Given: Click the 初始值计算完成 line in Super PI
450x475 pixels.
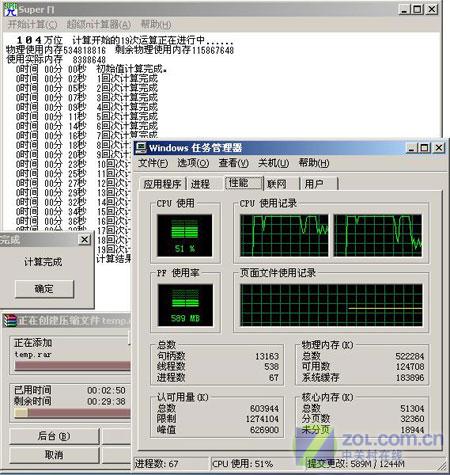Looking at the screenshot, I should click(x=92, y=69).
